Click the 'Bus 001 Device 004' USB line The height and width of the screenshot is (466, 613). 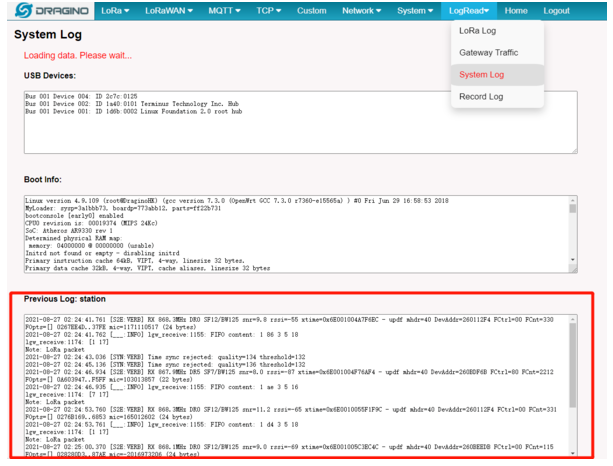click(81, 96)
